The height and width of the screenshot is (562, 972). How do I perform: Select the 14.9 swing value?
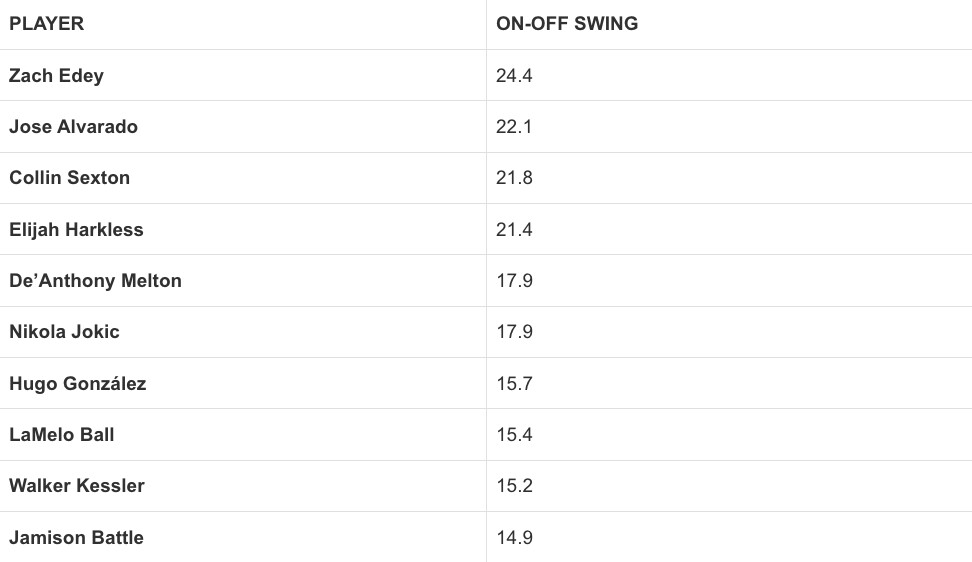click(515, 538)
